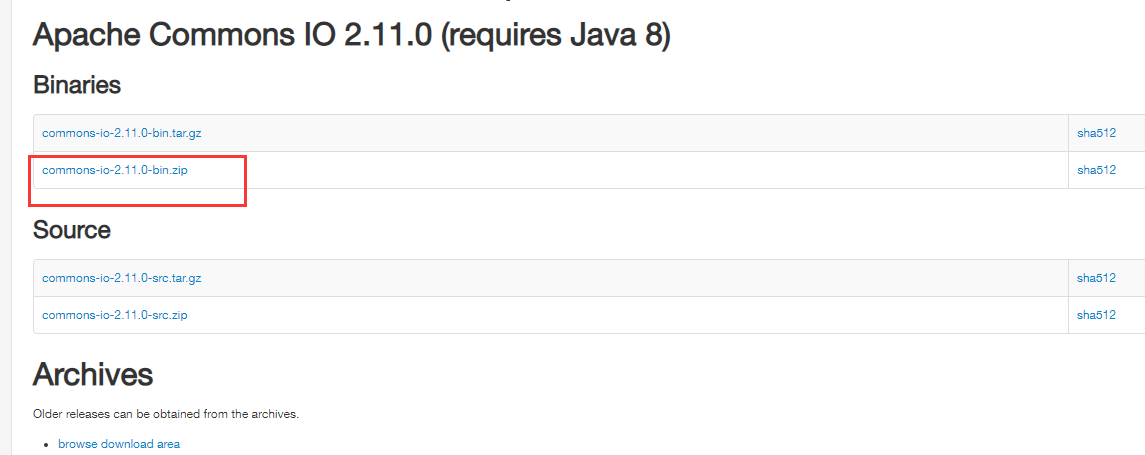Click the 'Older releases can be obtained' sentence

pos(166,414)
